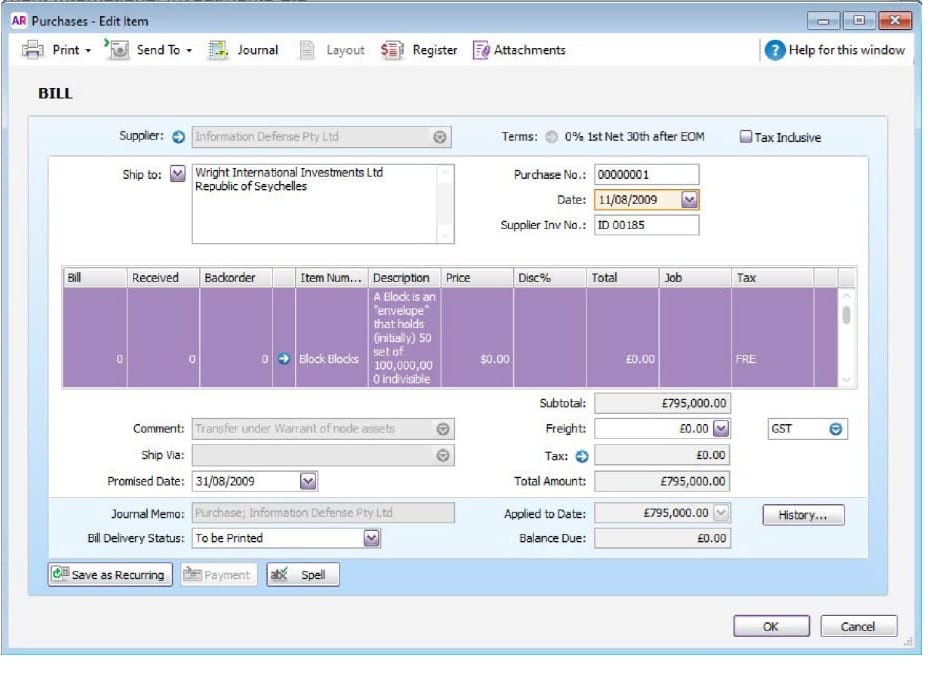Click the Terms arrow icon
The width and height of the screenshot is (935, 673).
point(552,138)
